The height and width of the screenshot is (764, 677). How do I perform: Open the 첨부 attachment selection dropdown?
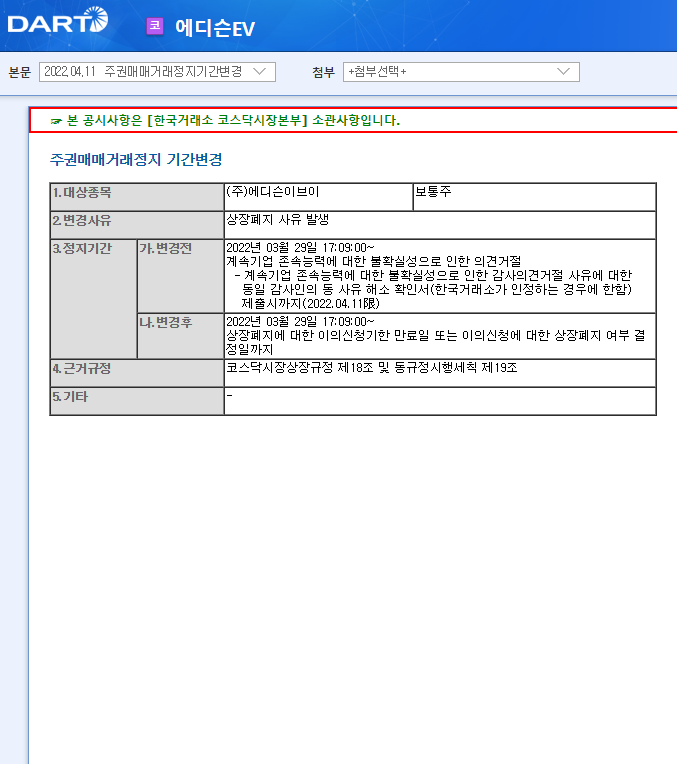(461, 72)
